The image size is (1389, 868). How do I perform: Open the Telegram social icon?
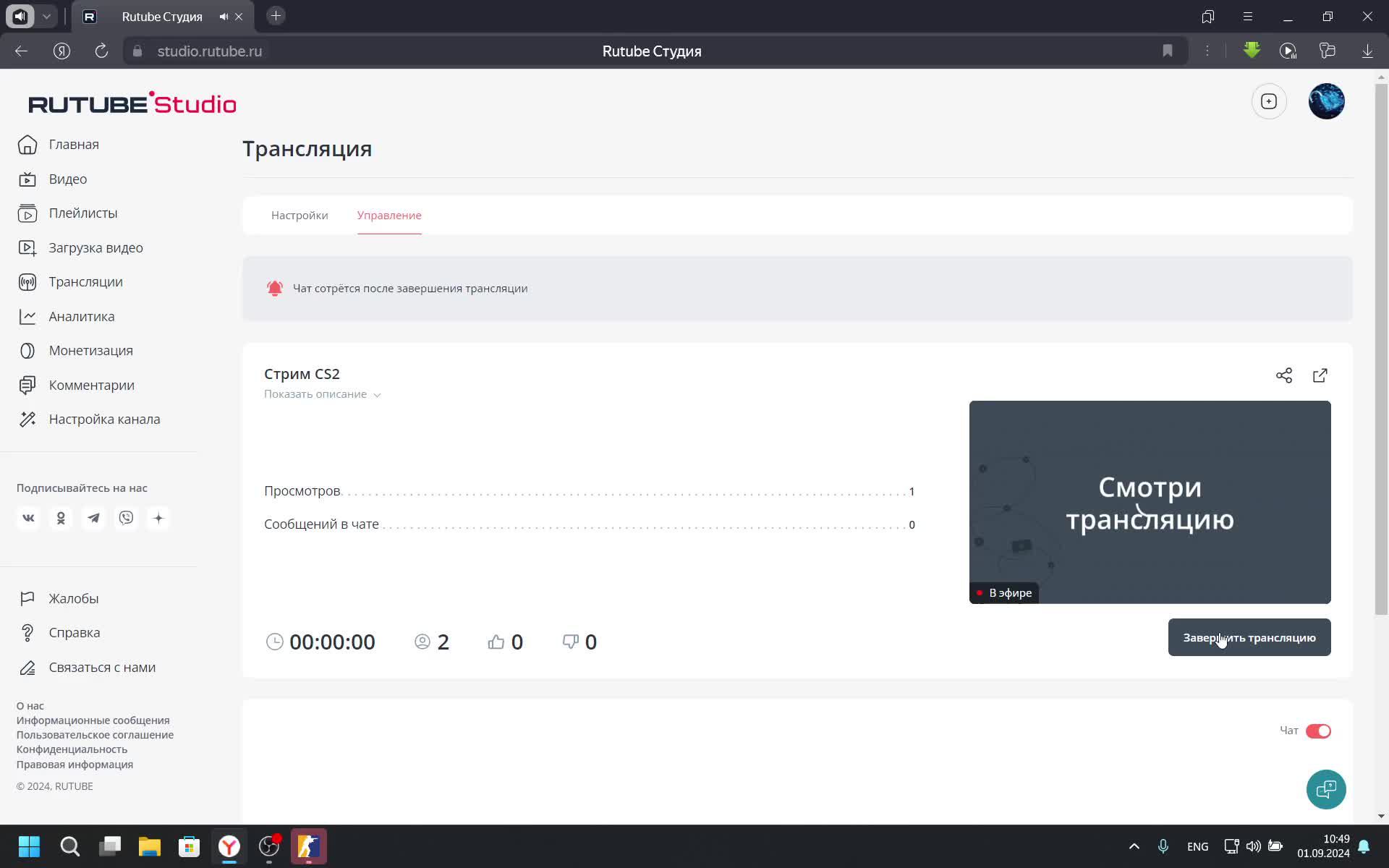[x=93, y=518]
